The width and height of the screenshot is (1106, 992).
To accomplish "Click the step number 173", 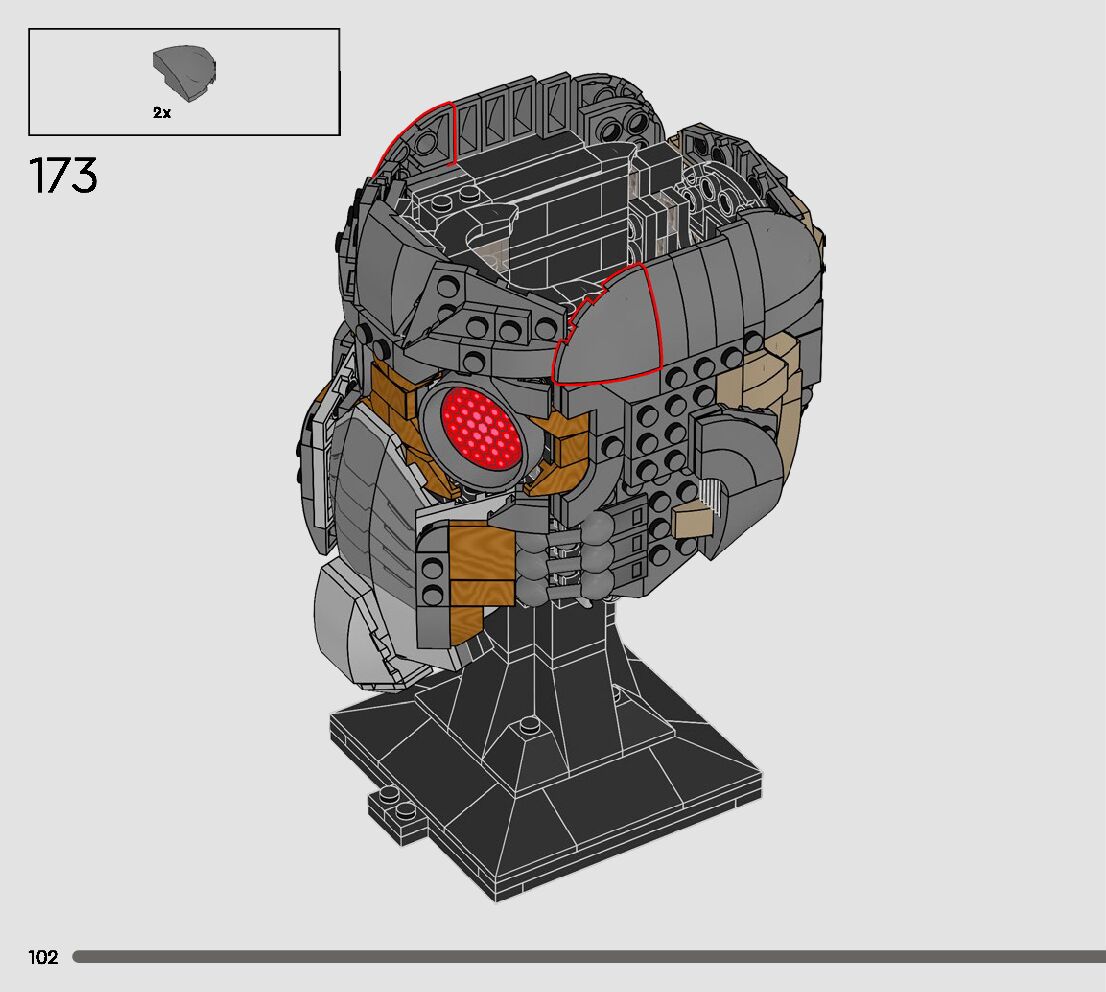I will (64, 177).
